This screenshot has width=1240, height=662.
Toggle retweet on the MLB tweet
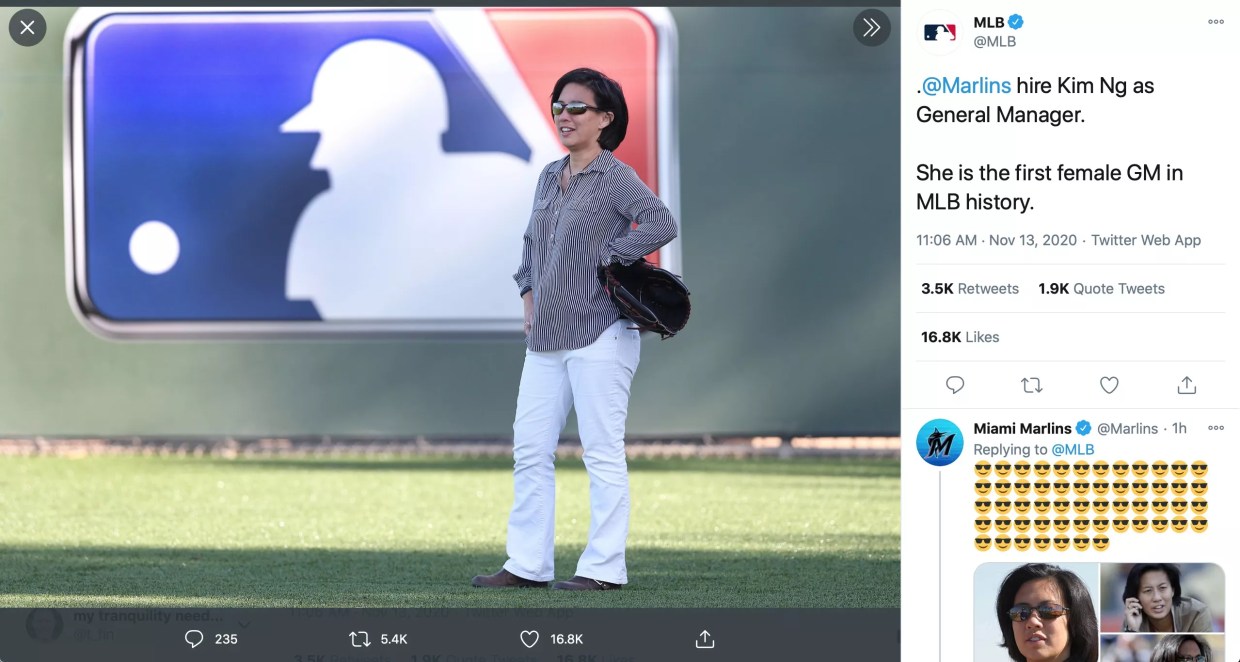pyautogui.click(x=1032, y=384)
